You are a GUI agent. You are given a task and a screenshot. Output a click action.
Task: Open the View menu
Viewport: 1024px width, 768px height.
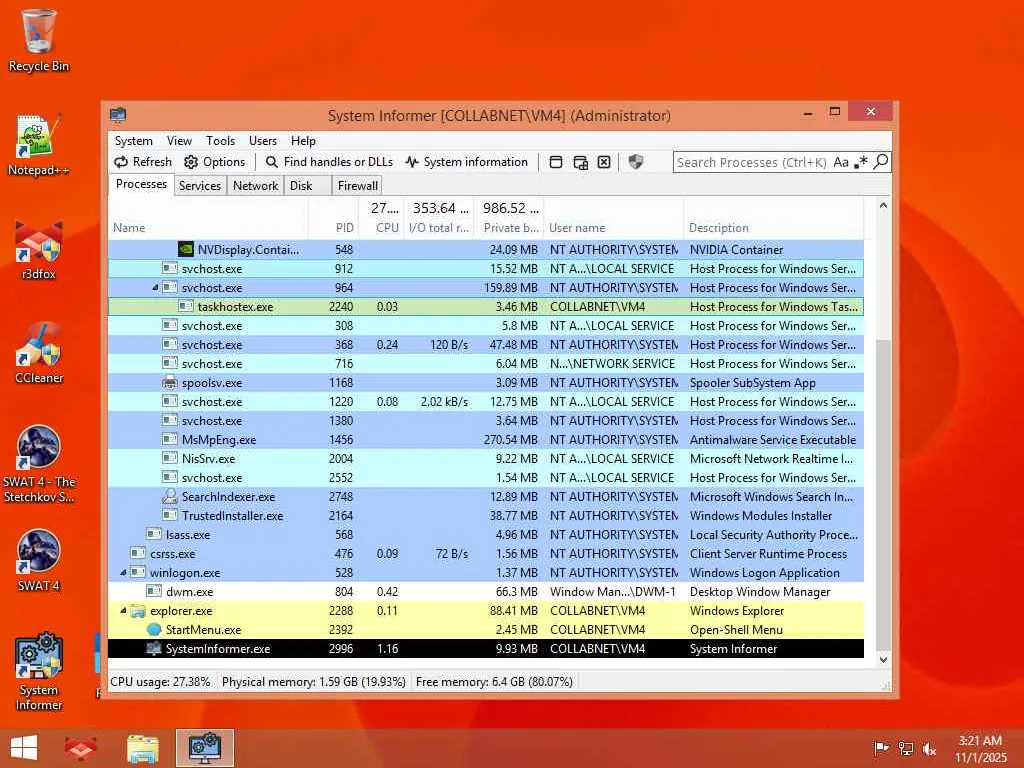tap(179, 140)
